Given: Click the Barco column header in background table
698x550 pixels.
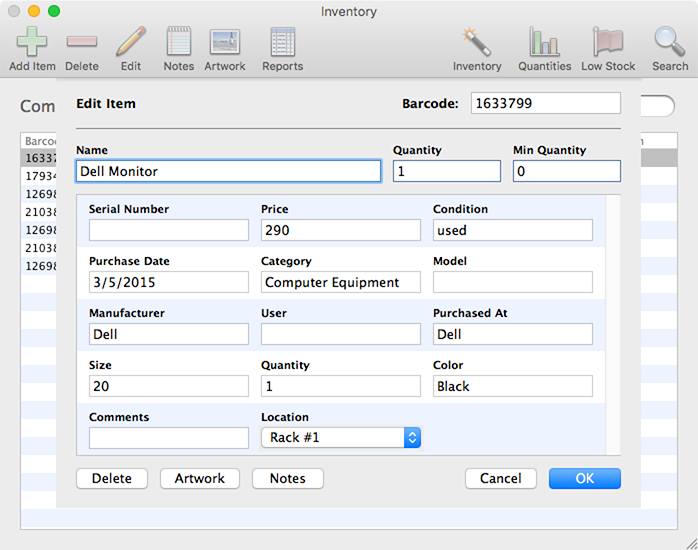Looking at the screenshot, I should (x=39, y=141).
